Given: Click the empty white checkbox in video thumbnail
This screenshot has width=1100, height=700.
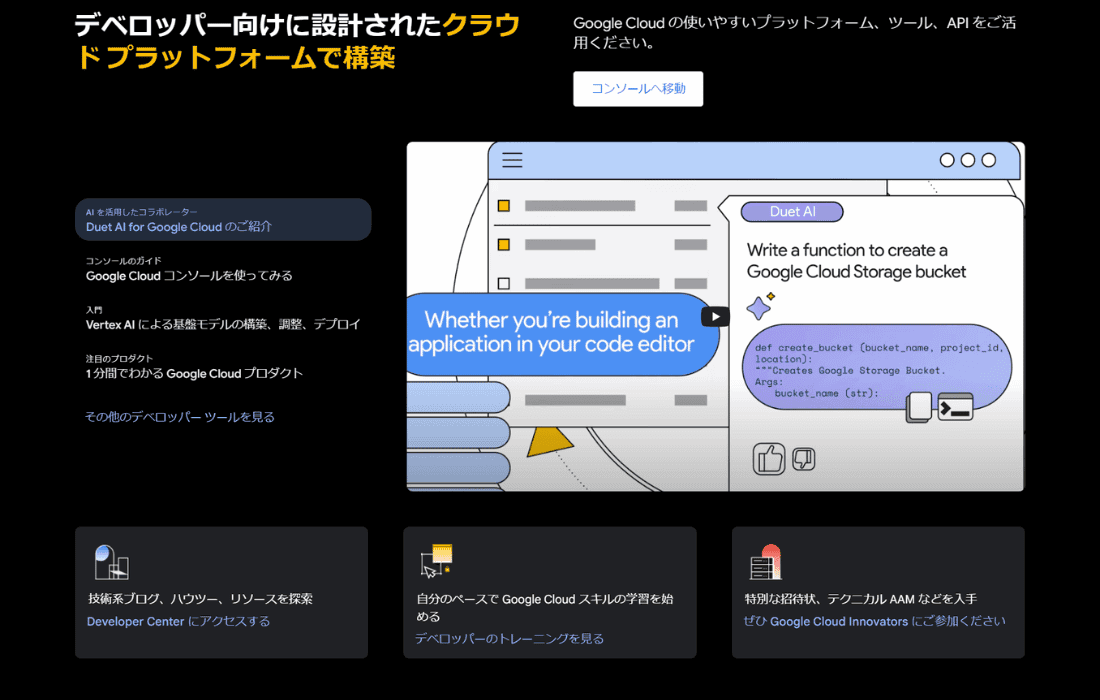Looking at the screenshot, I should [504, 283].
